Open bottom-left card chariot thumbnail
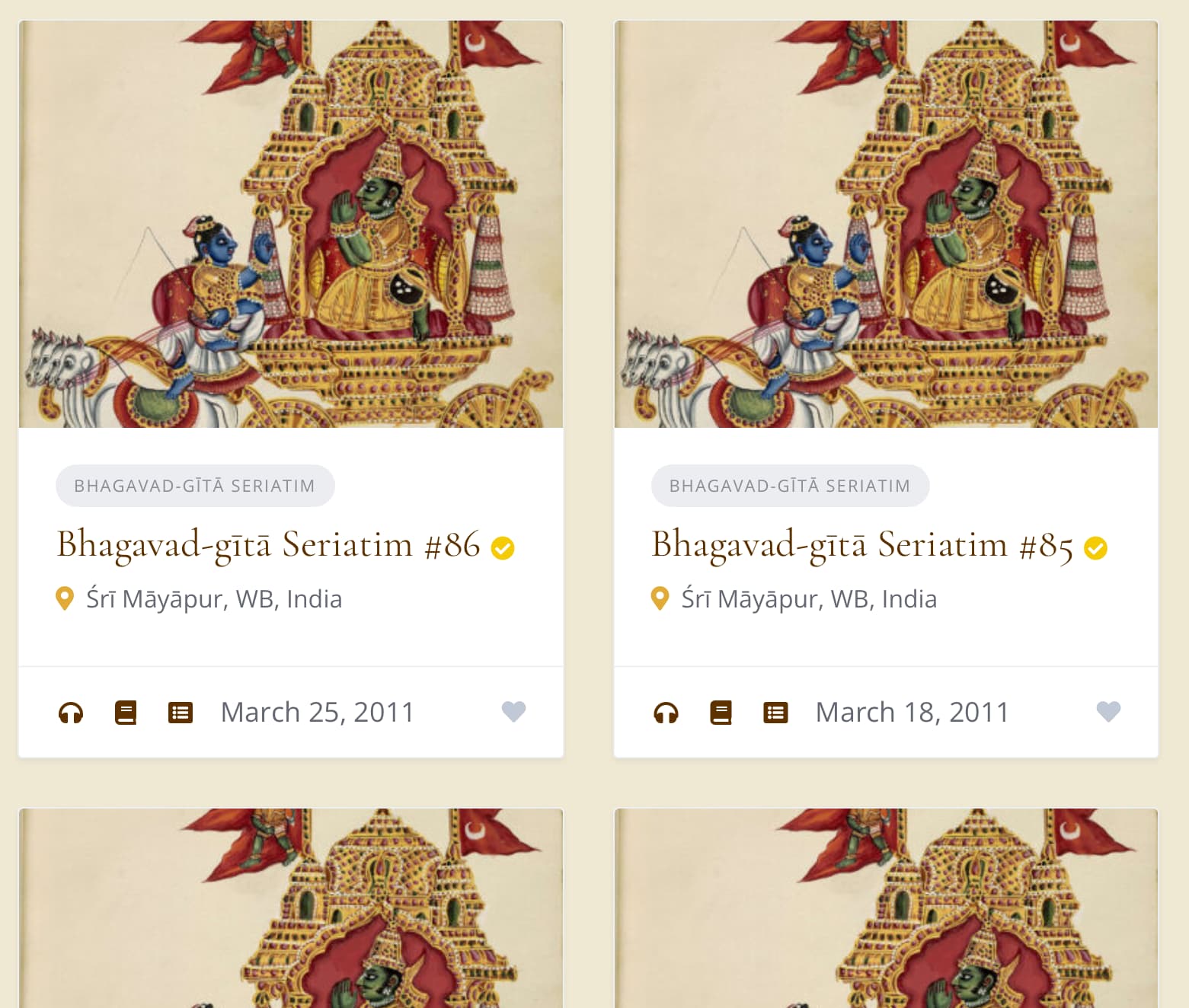 291,908
